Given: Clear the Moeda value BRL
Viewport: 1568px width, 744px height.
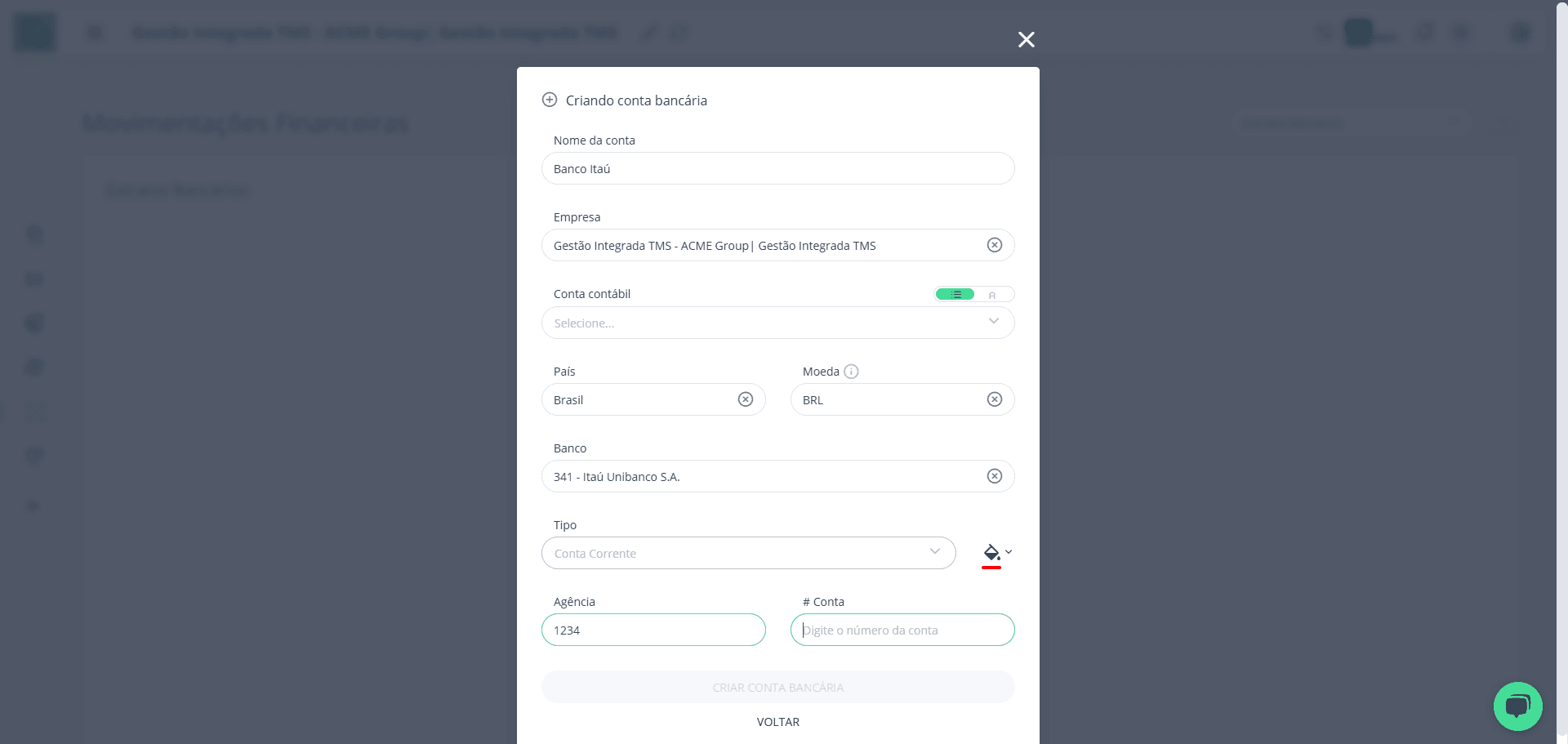Looking at the screenshot, I should (x=995, y=399).
